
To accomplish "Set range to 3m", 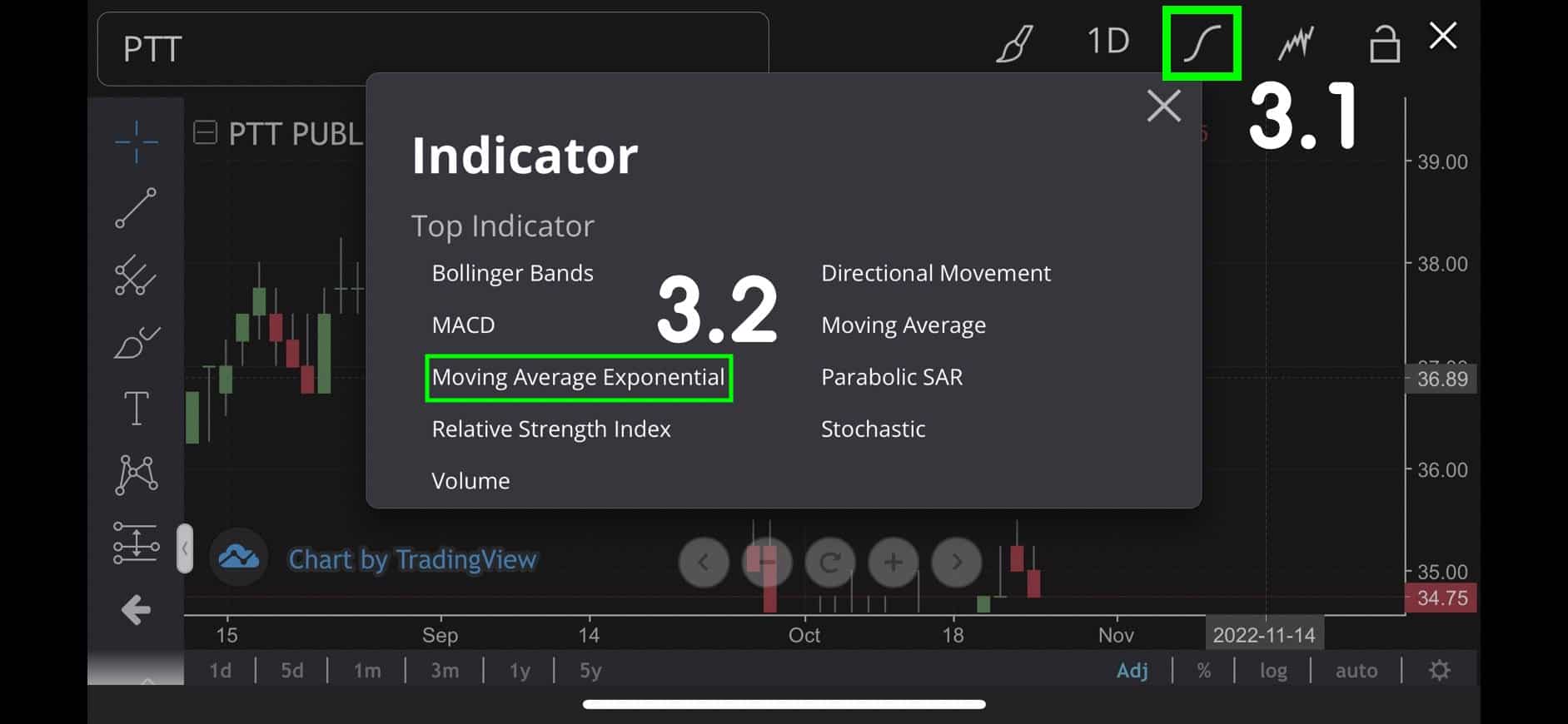I will point(445,670).
